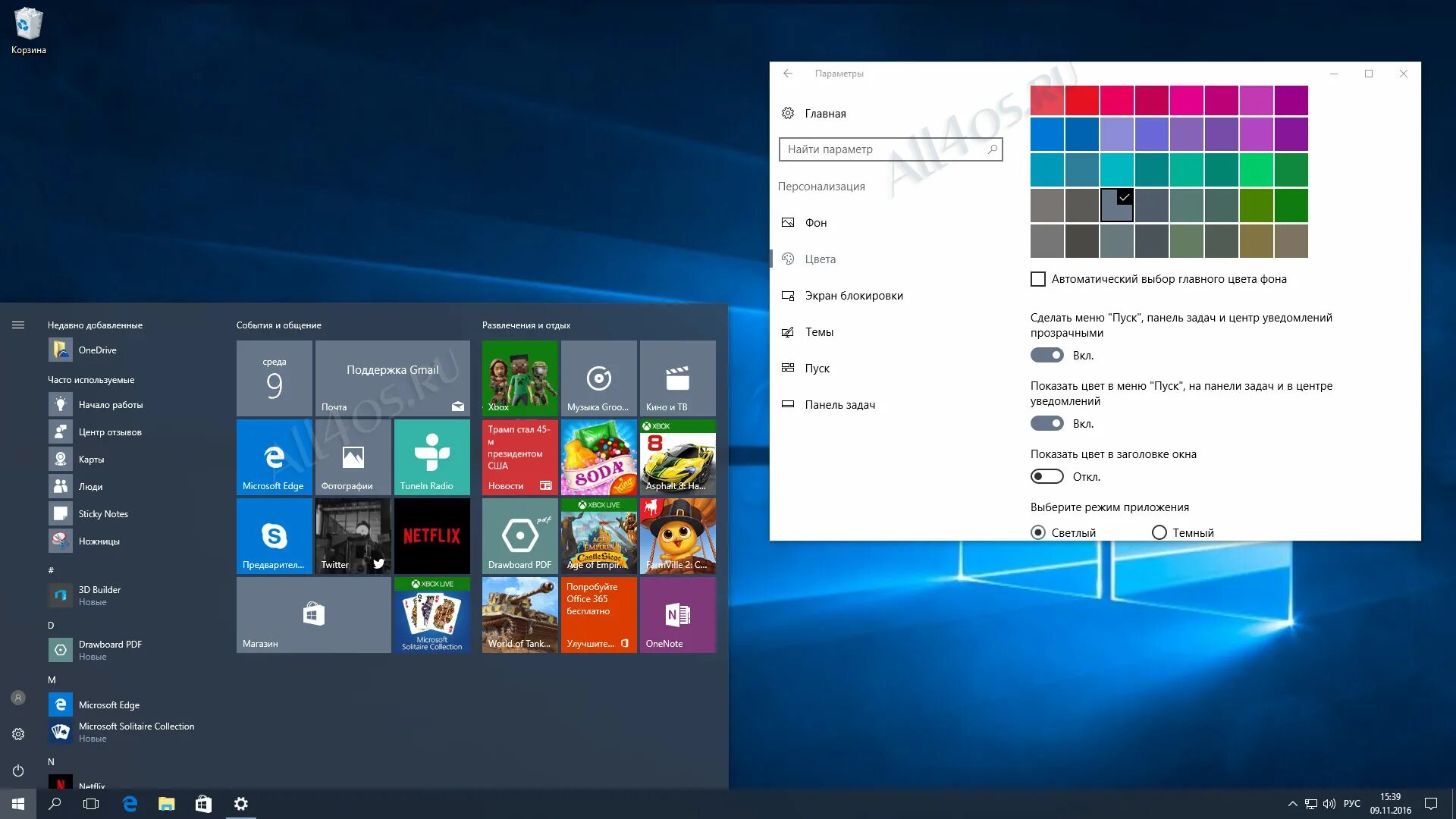Viewport: 1456px width, 819px height.
Task: Open OneNote from the Start menu
Action: coord(677,614)
